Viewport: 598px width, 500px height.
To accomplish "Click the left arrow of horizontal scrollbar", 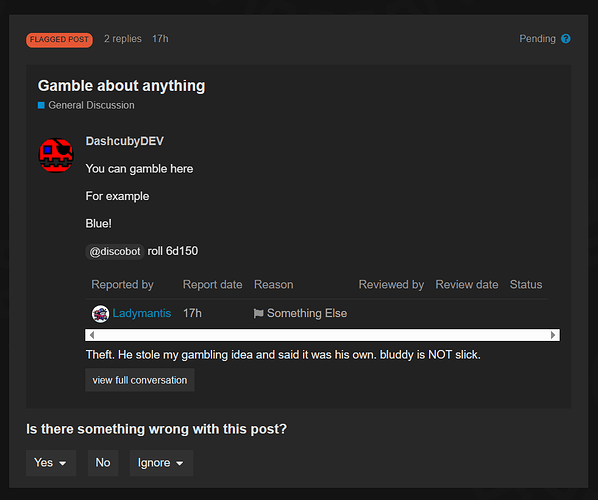I will [92, 335].
